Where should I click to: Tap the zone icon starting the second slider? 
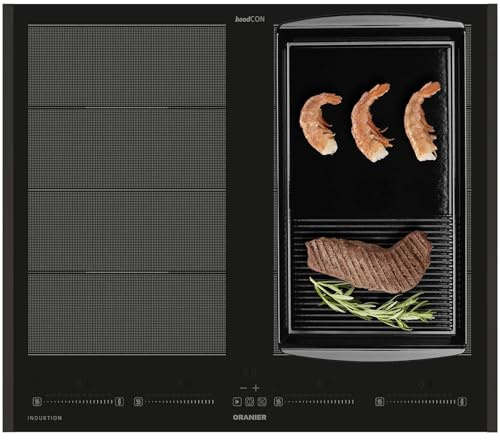point(138,402)
